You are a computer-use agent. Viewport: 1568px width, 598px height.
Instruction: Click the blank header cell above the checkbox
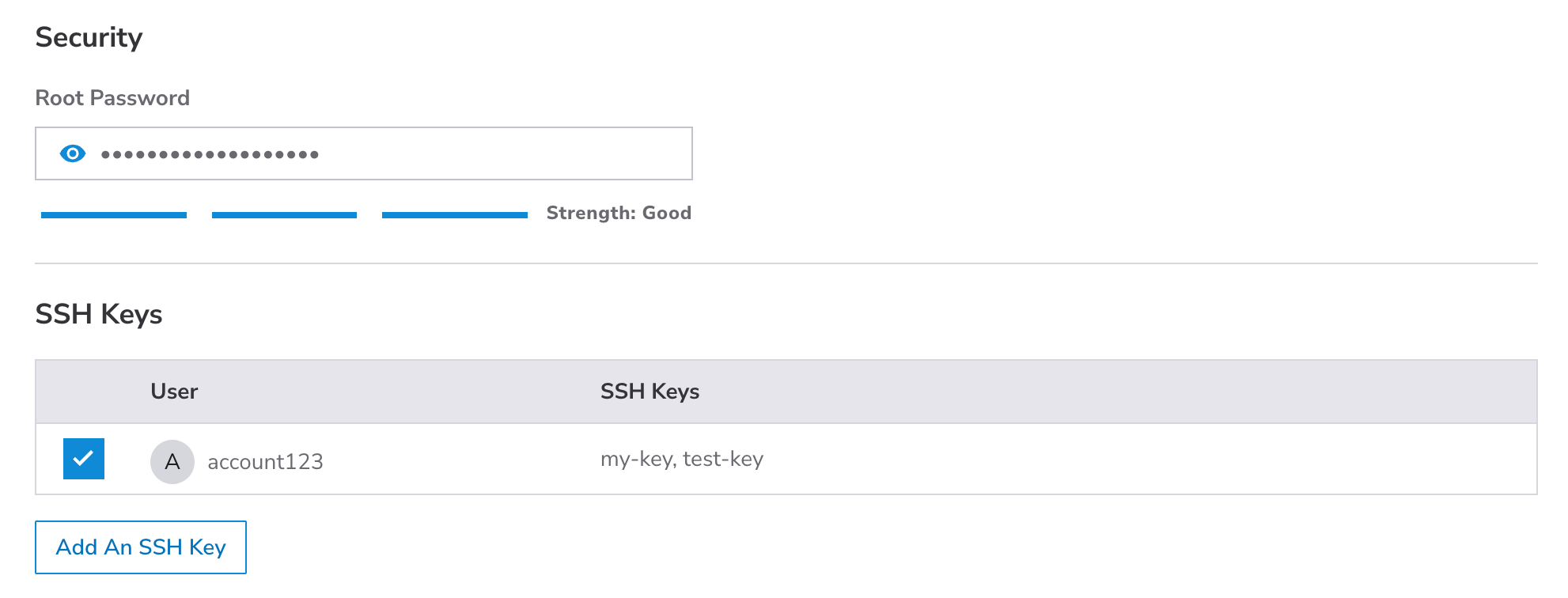tap(84, 392)
